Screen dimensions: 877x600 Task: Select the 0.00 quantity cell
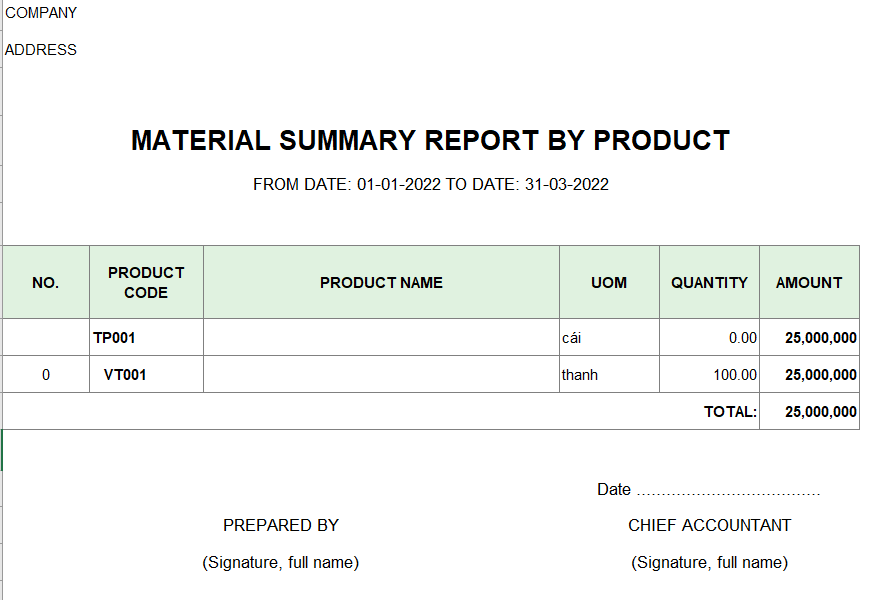pos(709,338)
